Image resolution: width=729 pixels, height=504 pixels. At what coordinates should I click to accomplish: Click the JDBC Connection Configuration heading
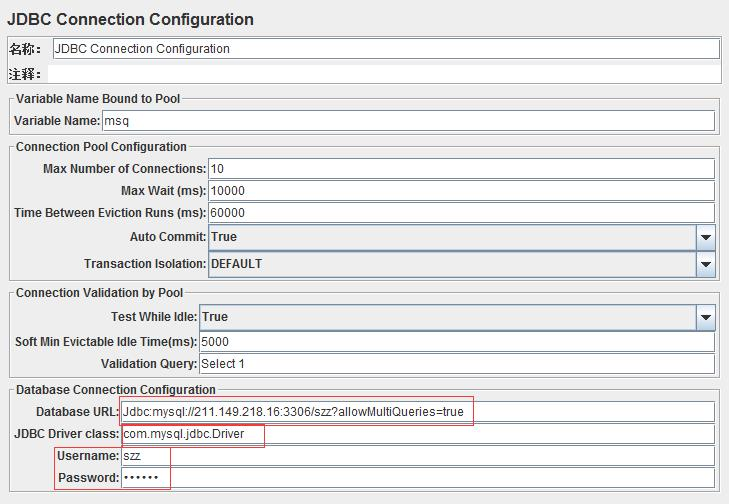point(130,20)
